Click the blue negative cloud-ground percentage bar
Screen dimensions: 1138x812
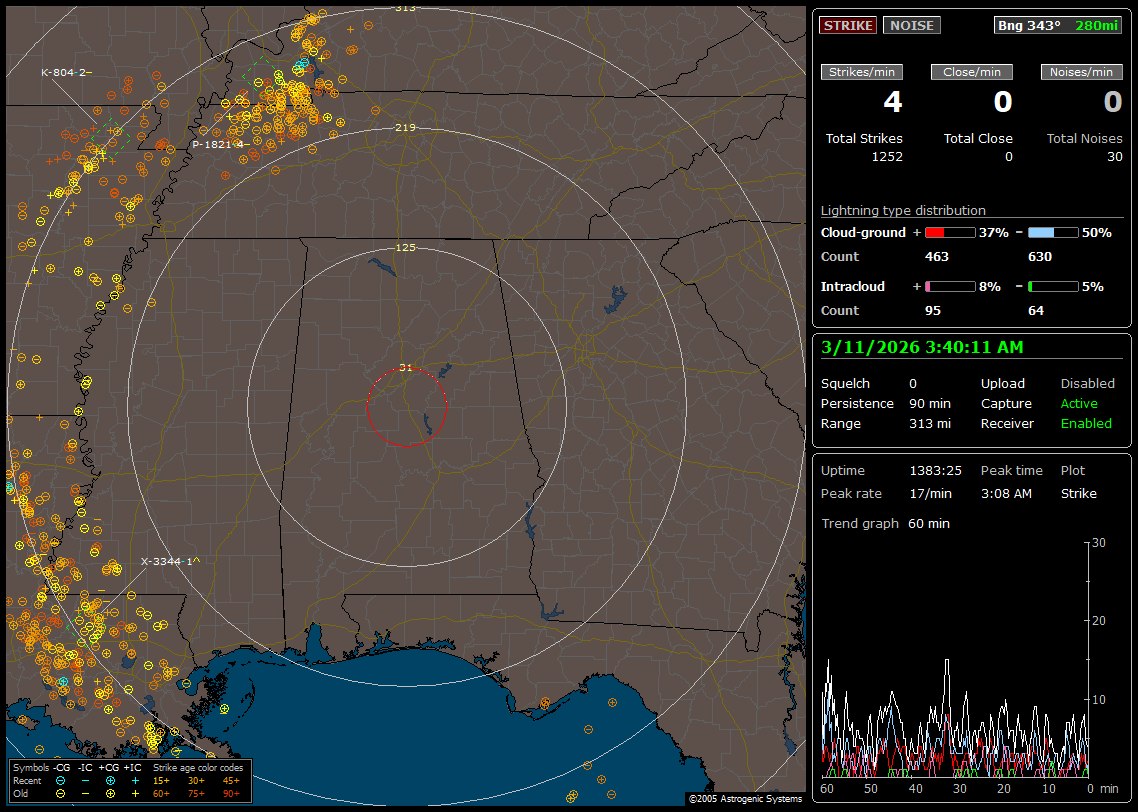tap(1053, 232)
